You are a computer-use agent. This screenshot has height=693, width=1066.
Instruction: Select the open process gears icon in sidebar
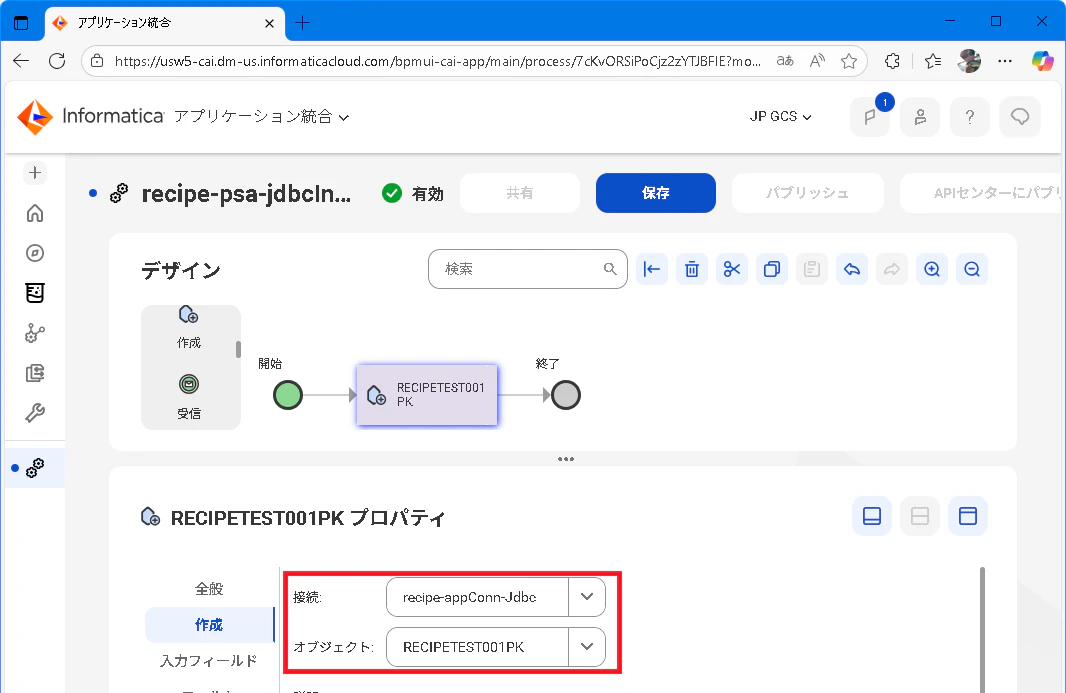tap(35, 468)
